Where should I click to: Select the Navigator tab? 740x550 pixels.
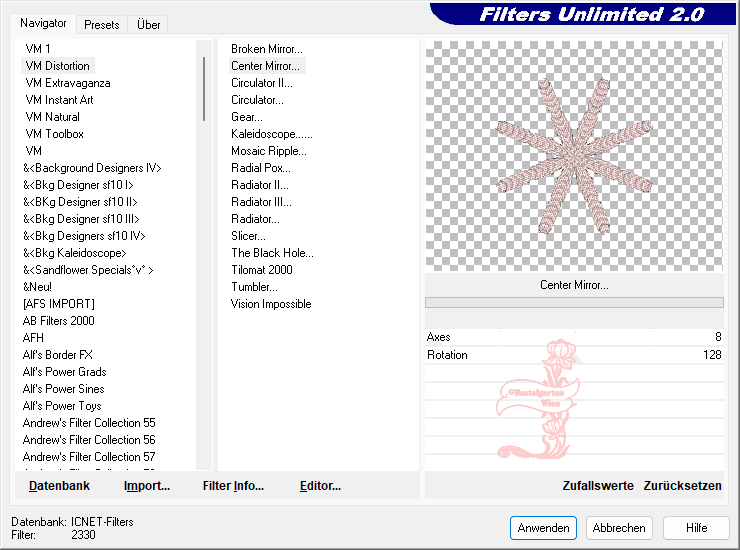click(44, 23)
